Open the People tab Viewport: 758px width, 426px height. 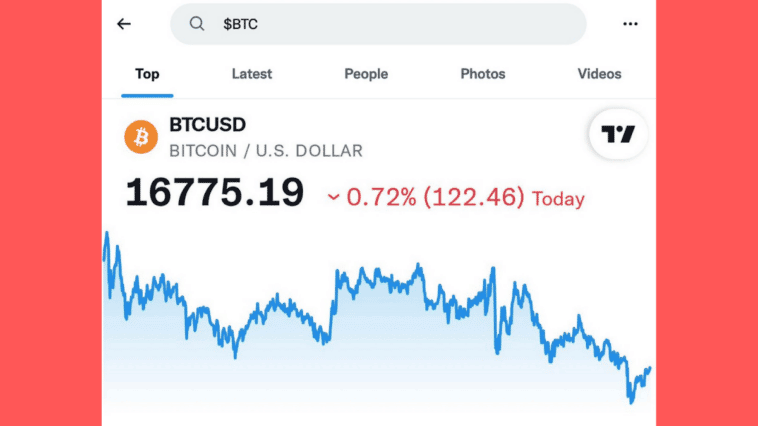point(366,74)
